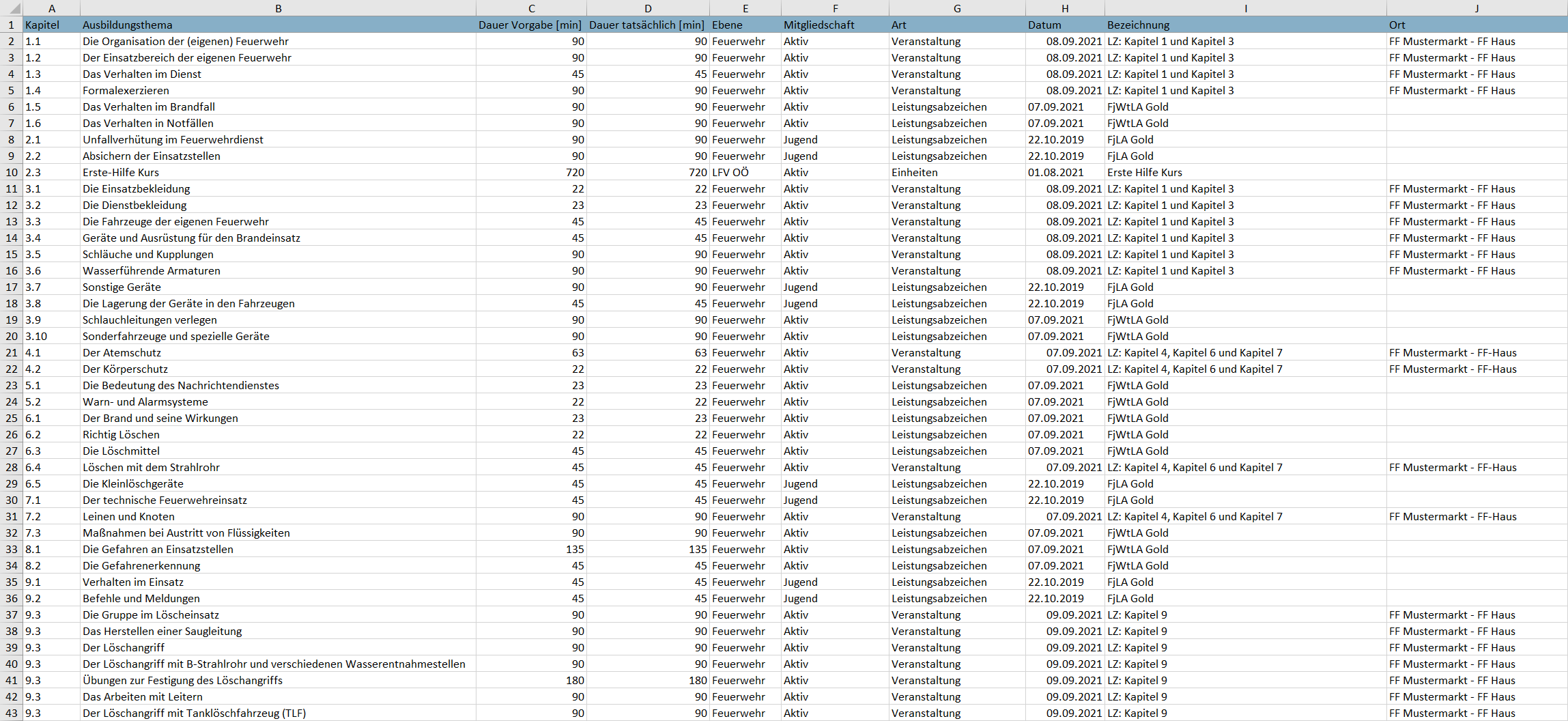Select cell 'Richtig Löschen'
This screenshot has width=1568, height=721.
278,434
